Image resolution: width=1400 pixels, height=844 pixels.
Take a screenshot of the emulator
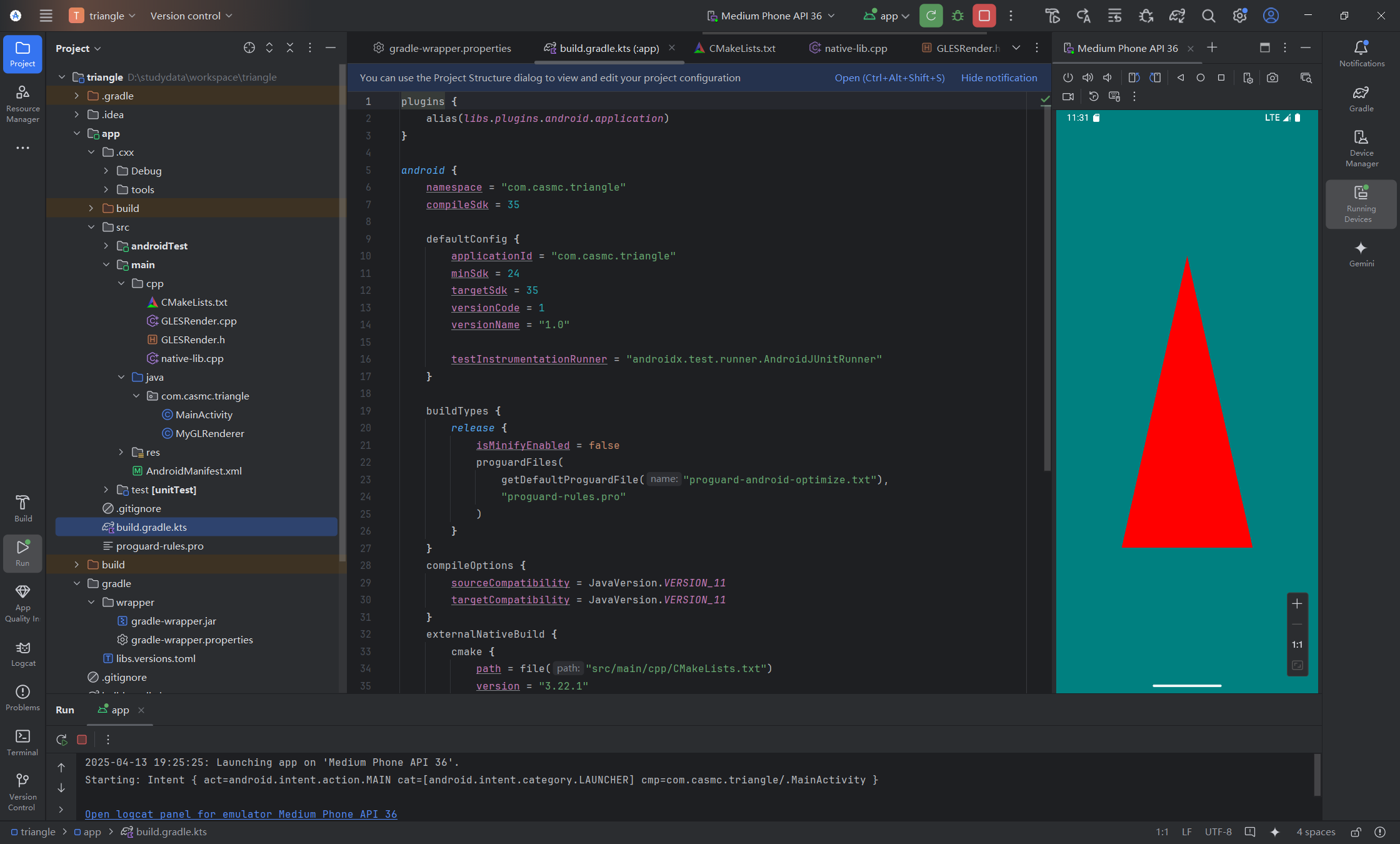click(x=1272, y=77)
